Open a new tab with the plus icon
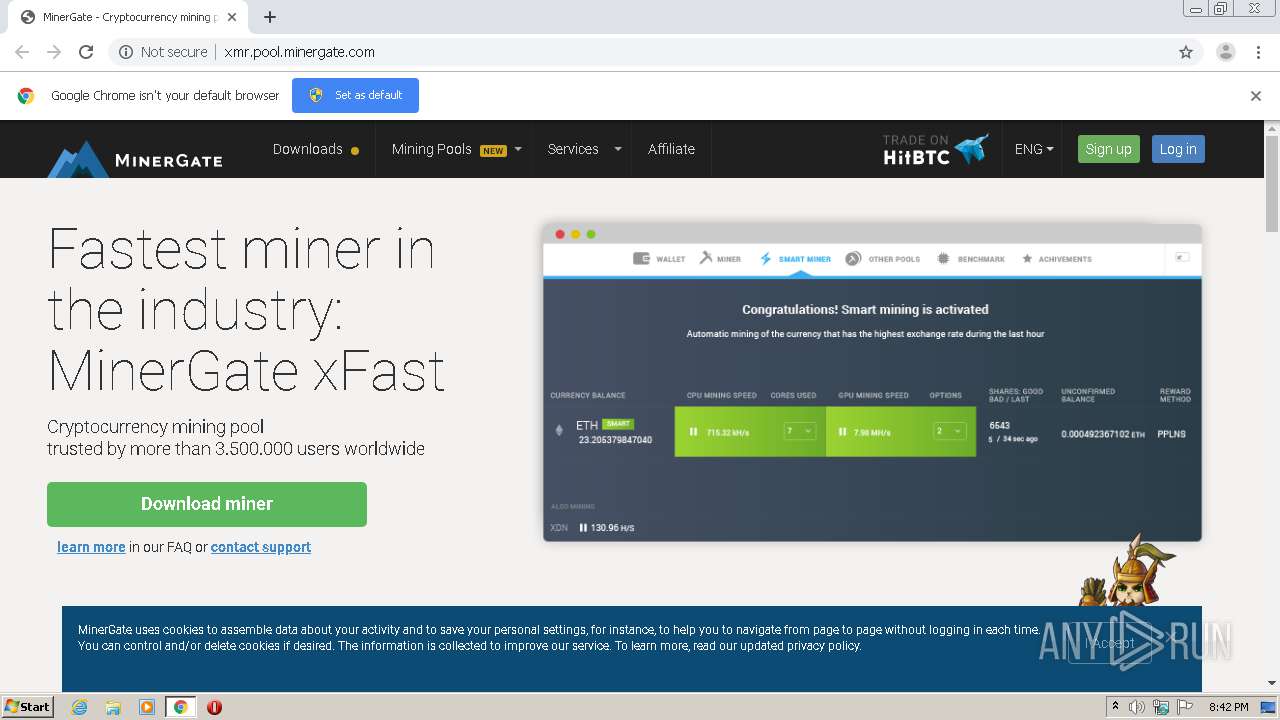Screen dimensions: 1280x720 [x=270, y=17]
